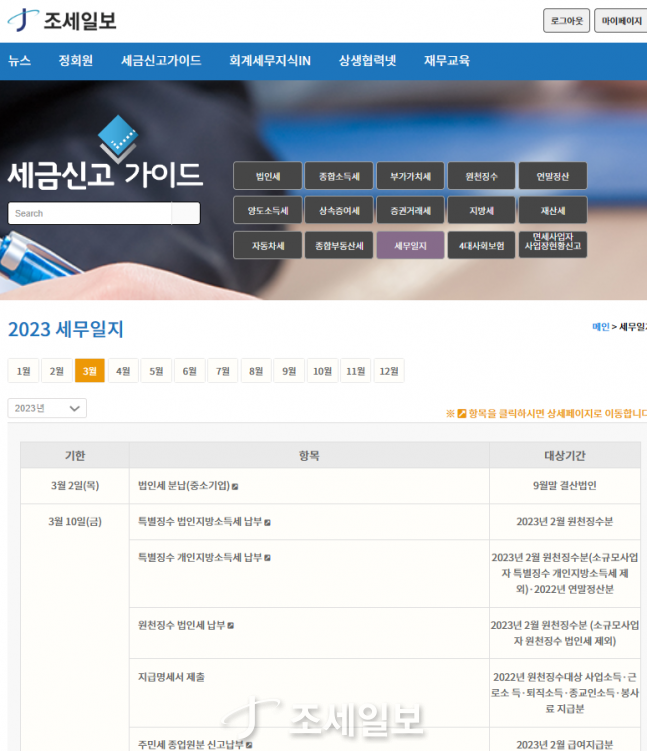Click the 메인 breadcrumb link
The height and width of the screenshot is (751, 647).
pos(600,327)
